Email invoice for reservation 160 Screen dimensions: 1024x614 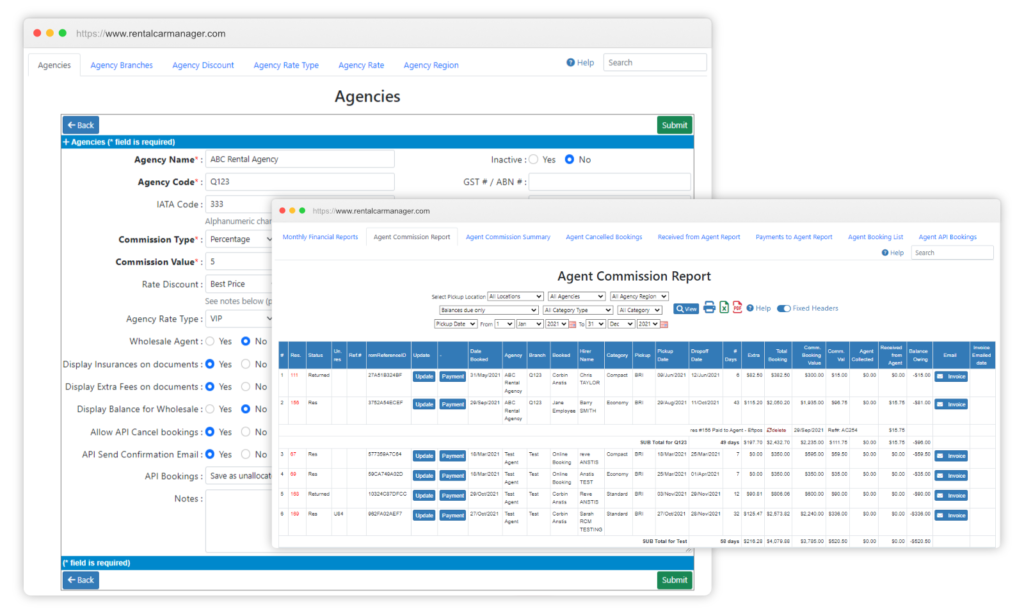[x=951, y=496]
